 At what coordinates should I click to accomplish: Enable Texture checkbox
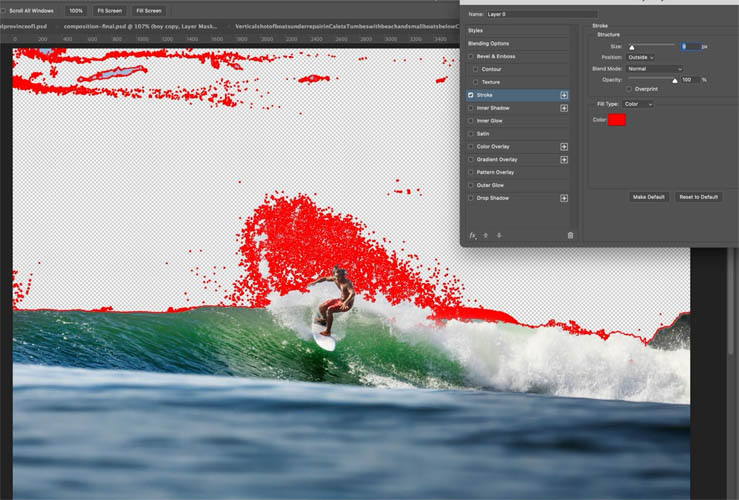[475, 82]
